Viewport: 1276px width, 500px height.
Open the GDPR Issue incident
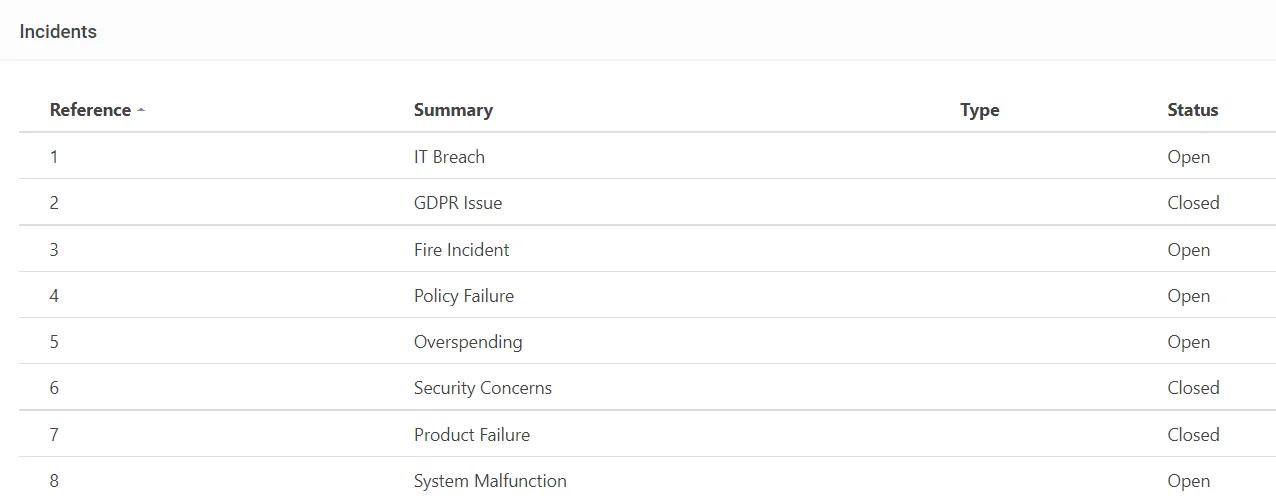pos(458,203)
